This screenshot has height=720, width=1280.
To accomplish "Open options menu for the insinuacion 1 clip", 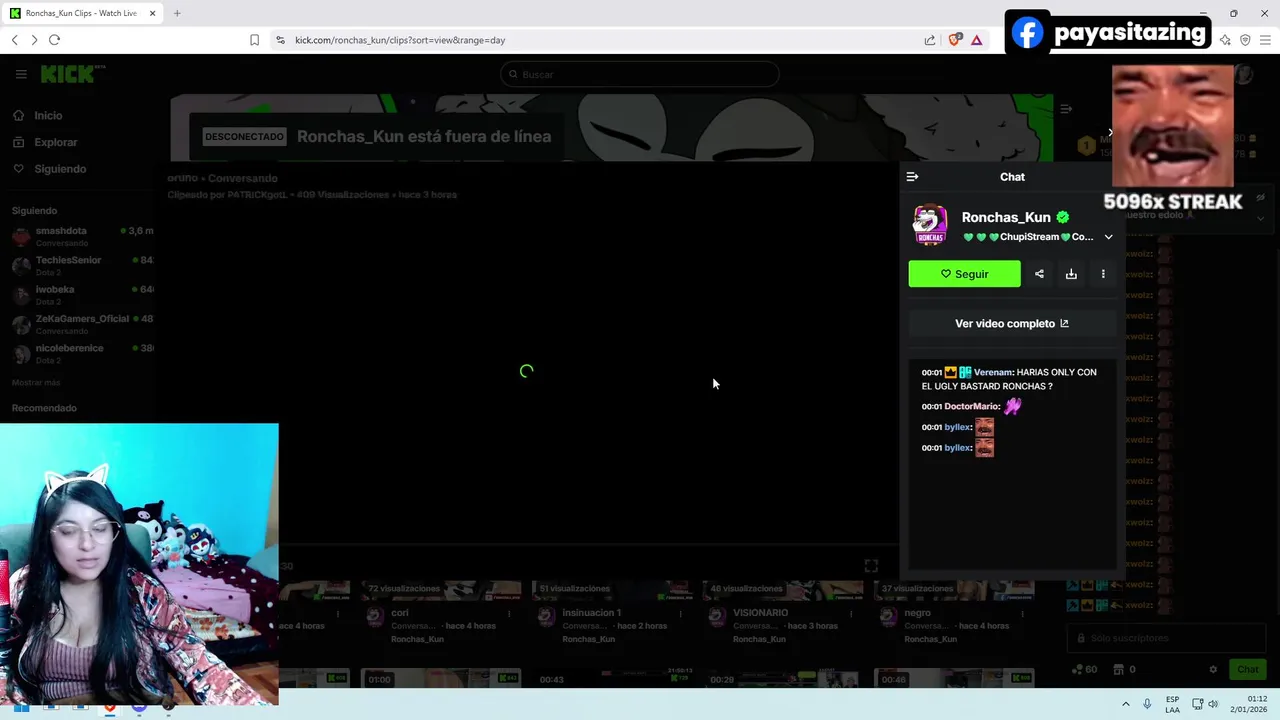I will pos(680,613).
